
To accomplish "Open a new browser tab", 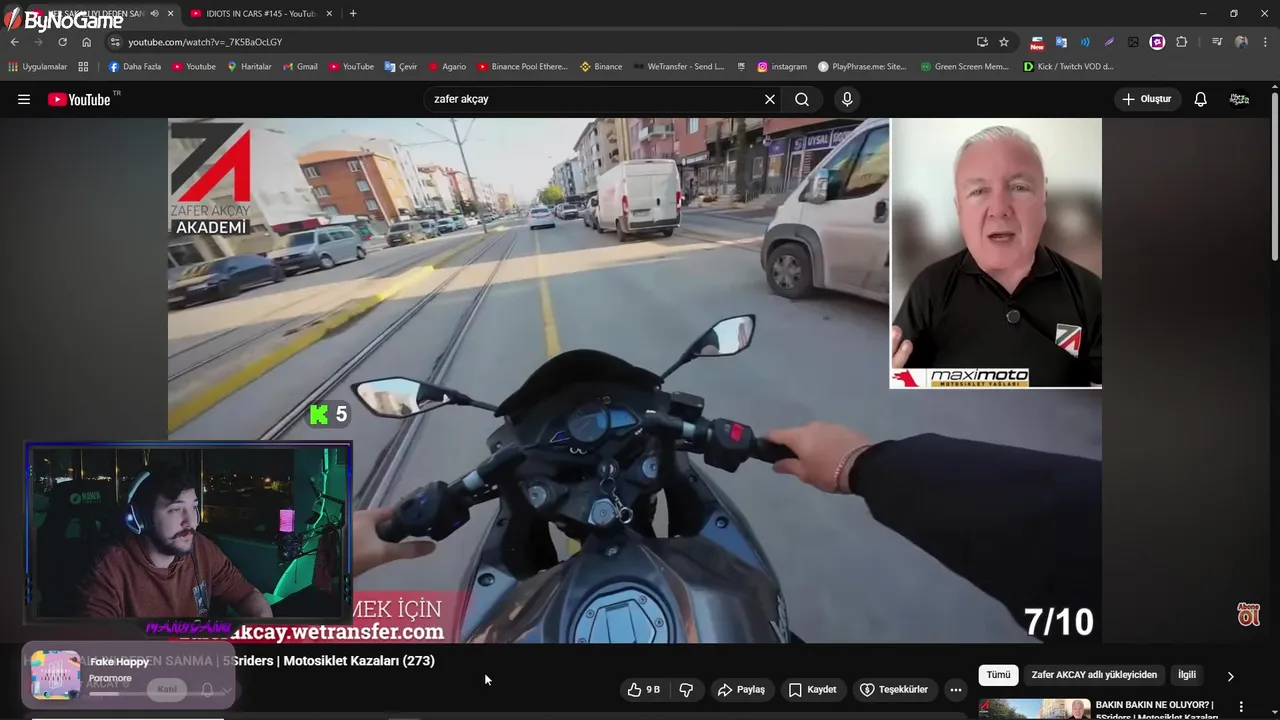I will [x=353, y=13].
